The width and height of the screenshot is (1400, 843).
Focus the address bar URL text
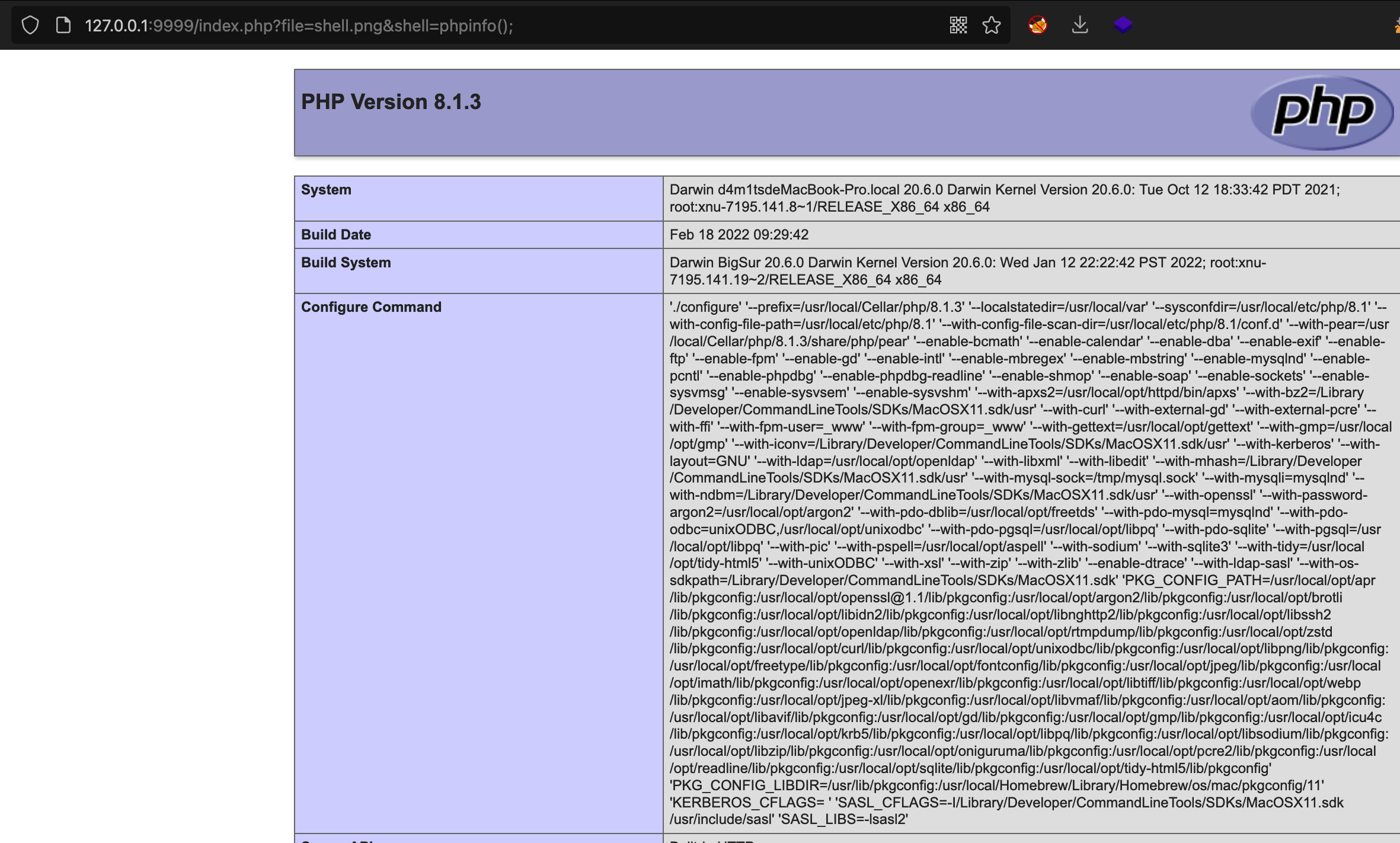299,25
